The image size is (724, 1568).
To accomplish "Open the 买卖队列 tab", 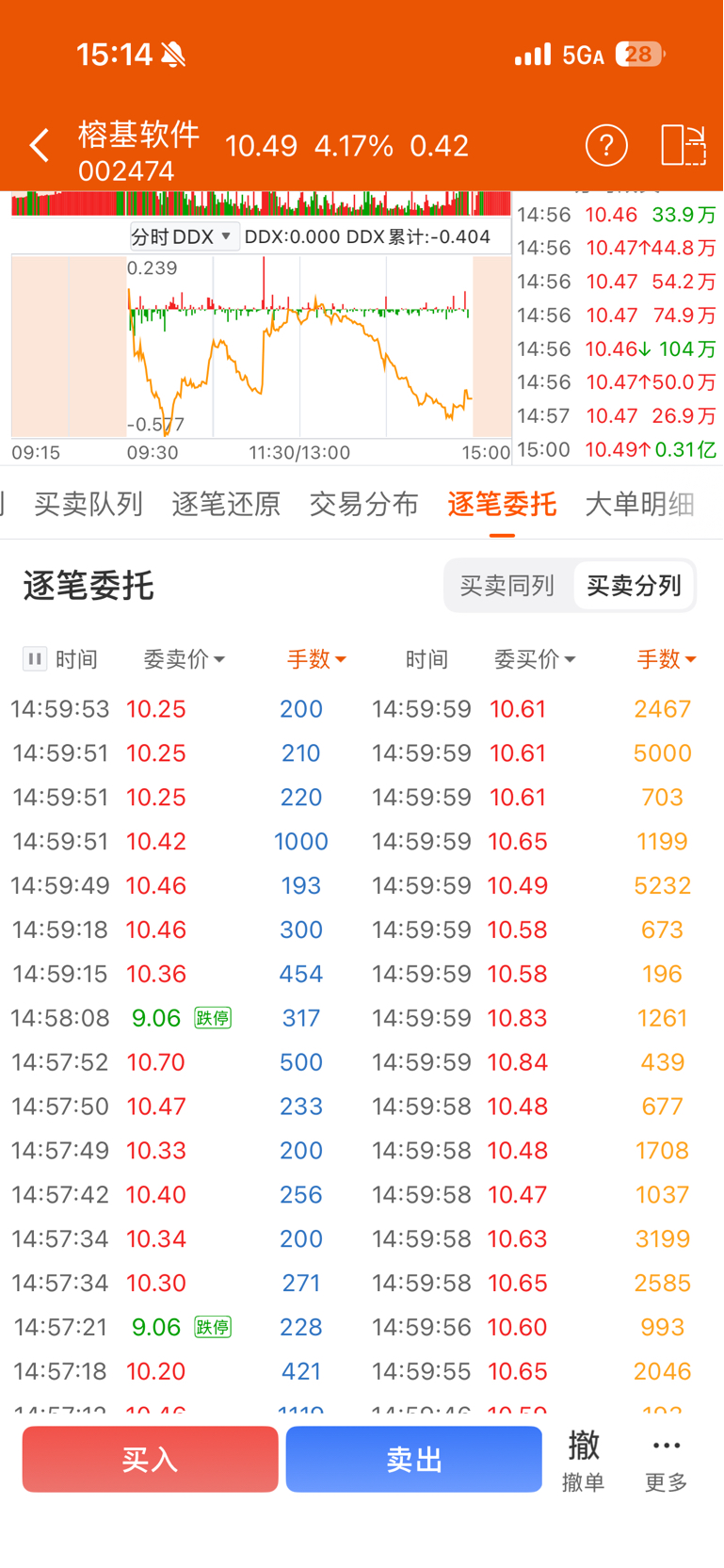I will (88, 504).
